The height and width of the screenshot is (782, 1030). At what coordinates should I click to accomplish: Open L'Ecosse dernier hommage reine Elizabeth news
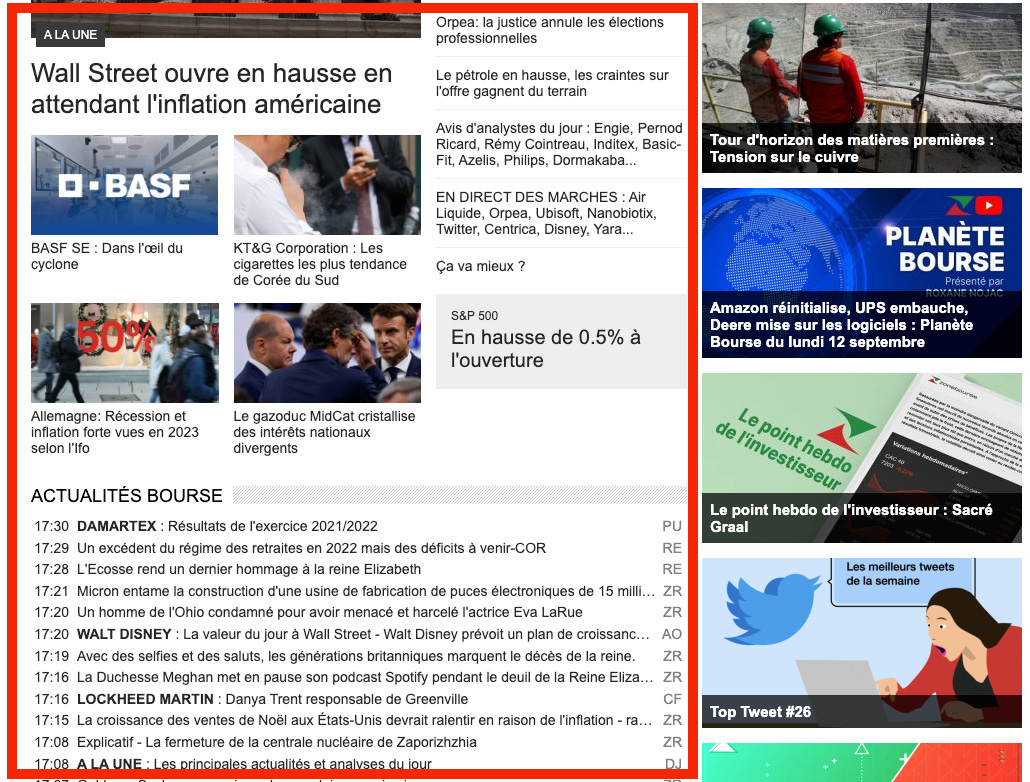pos(249,569)
